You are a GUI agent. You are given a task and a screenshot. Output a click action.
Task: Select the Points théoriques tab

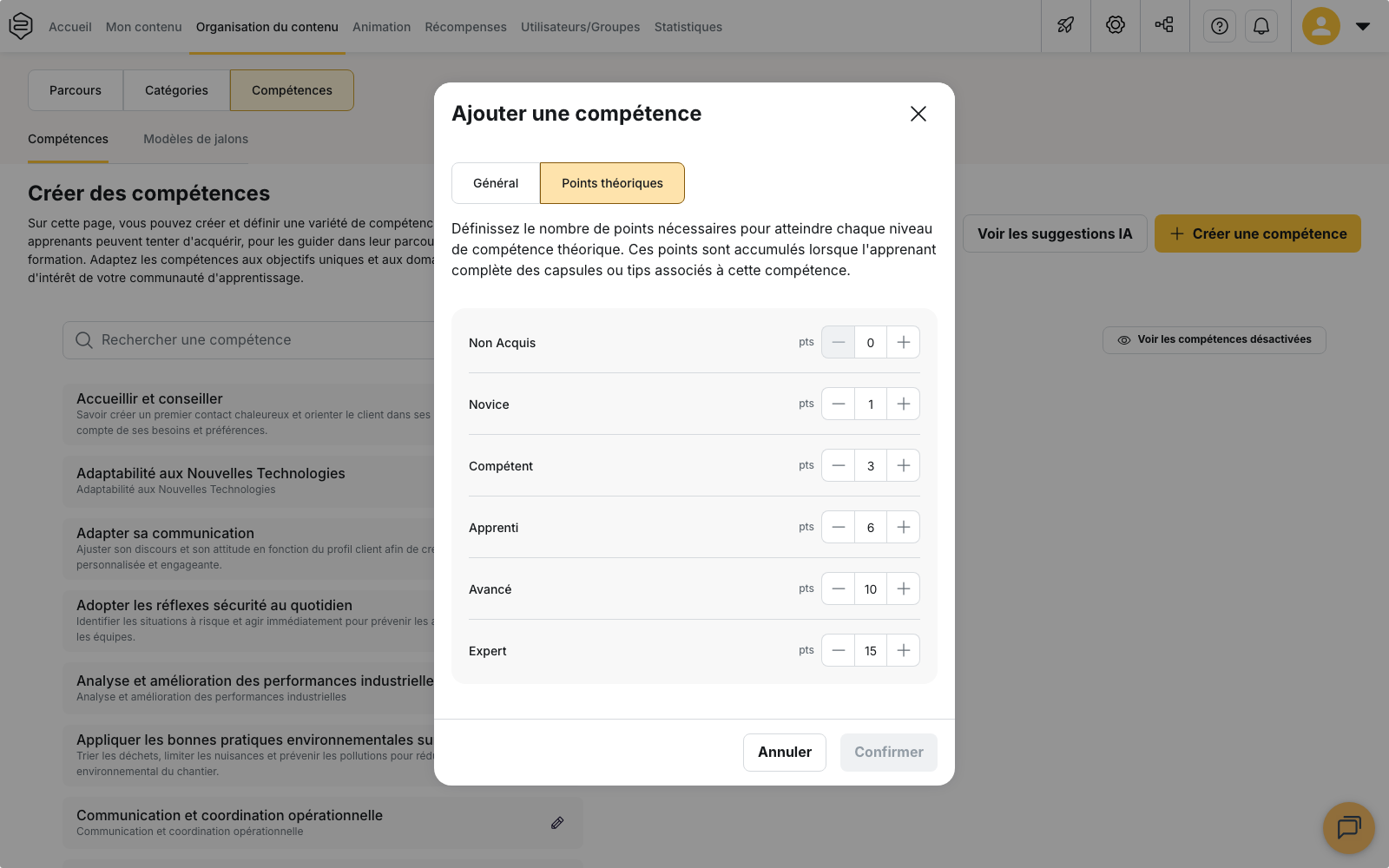pyautogui.click(x=612, y=183)
